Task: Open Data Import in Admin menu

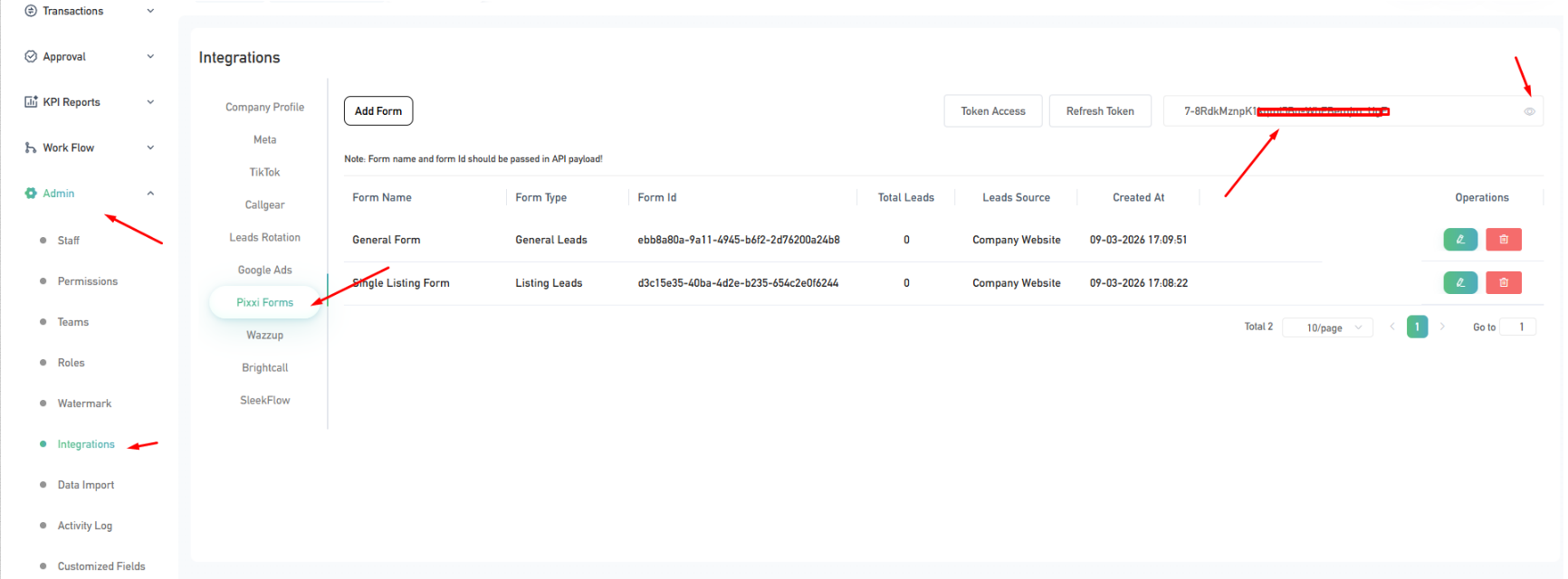Action: [x=86, y=485]
